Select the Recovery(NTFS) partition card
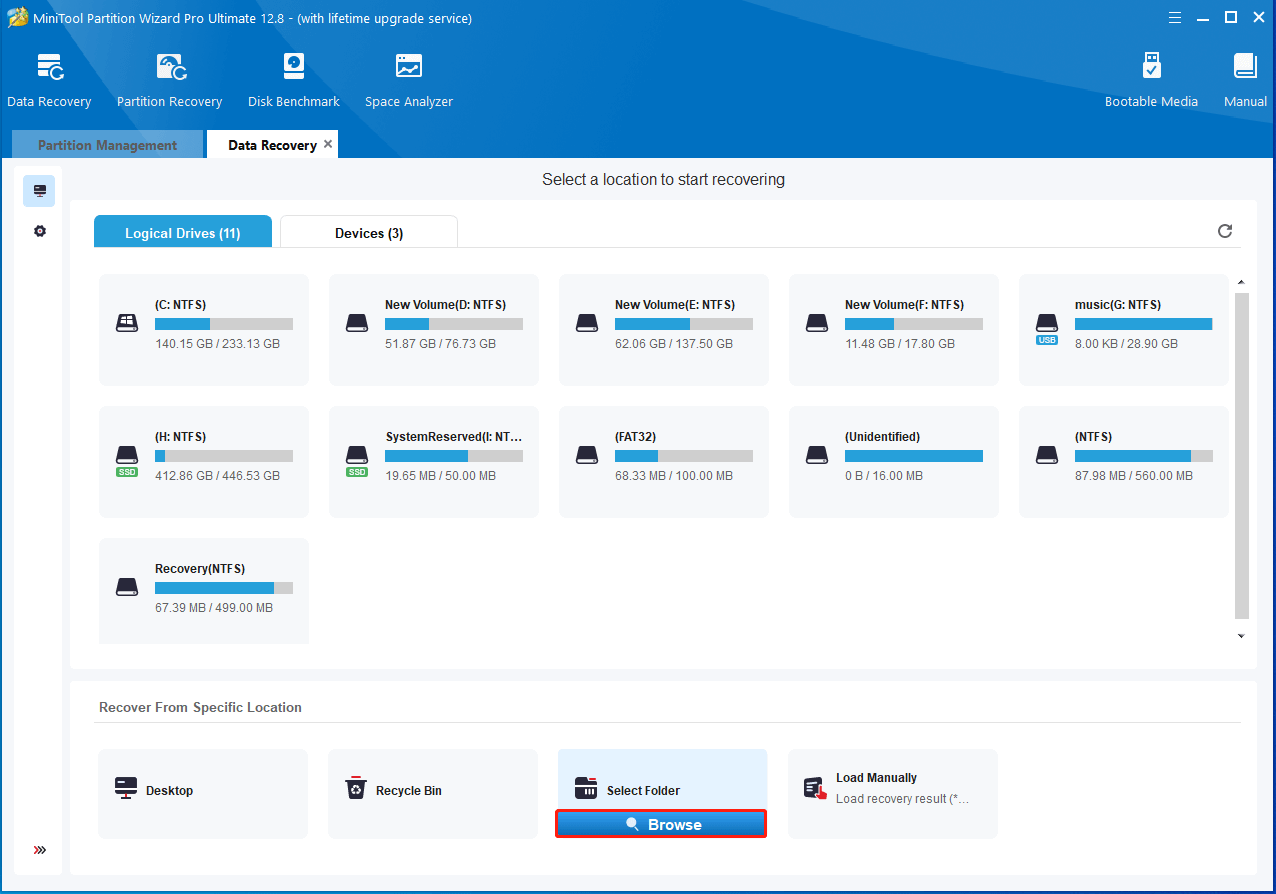Image resolution: width=1276 pixels, height=894 pixels. click(204, 591)
